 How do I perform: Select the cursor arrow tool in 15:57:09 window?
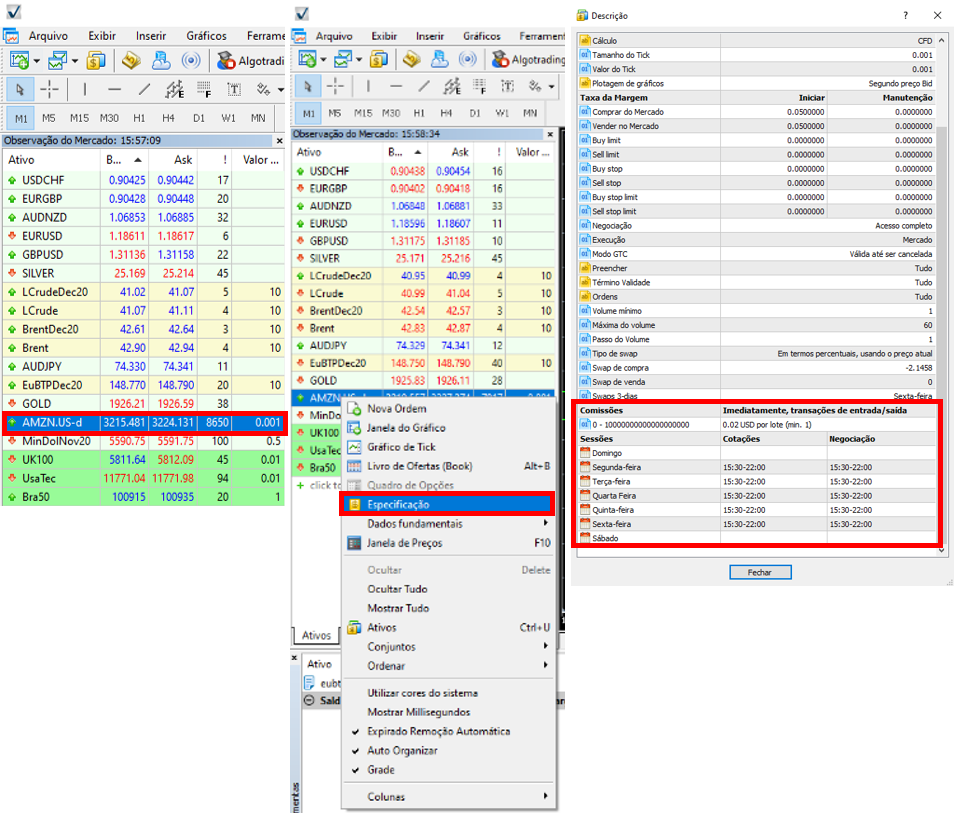pyautogui.click(x=20, y=90)
